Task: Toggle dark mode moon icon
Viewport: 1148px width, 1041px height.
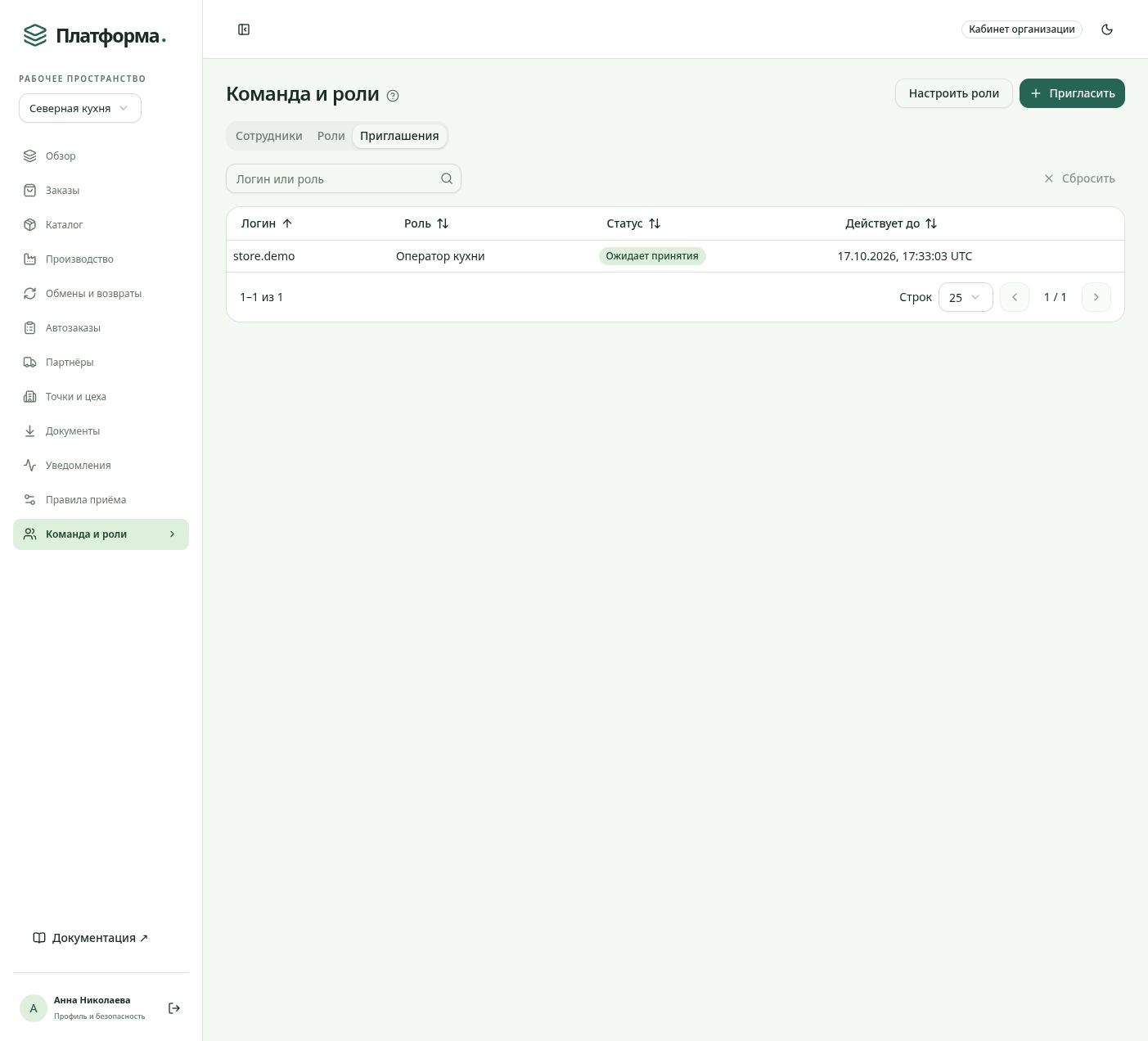Action: (x=1107, y=29)
